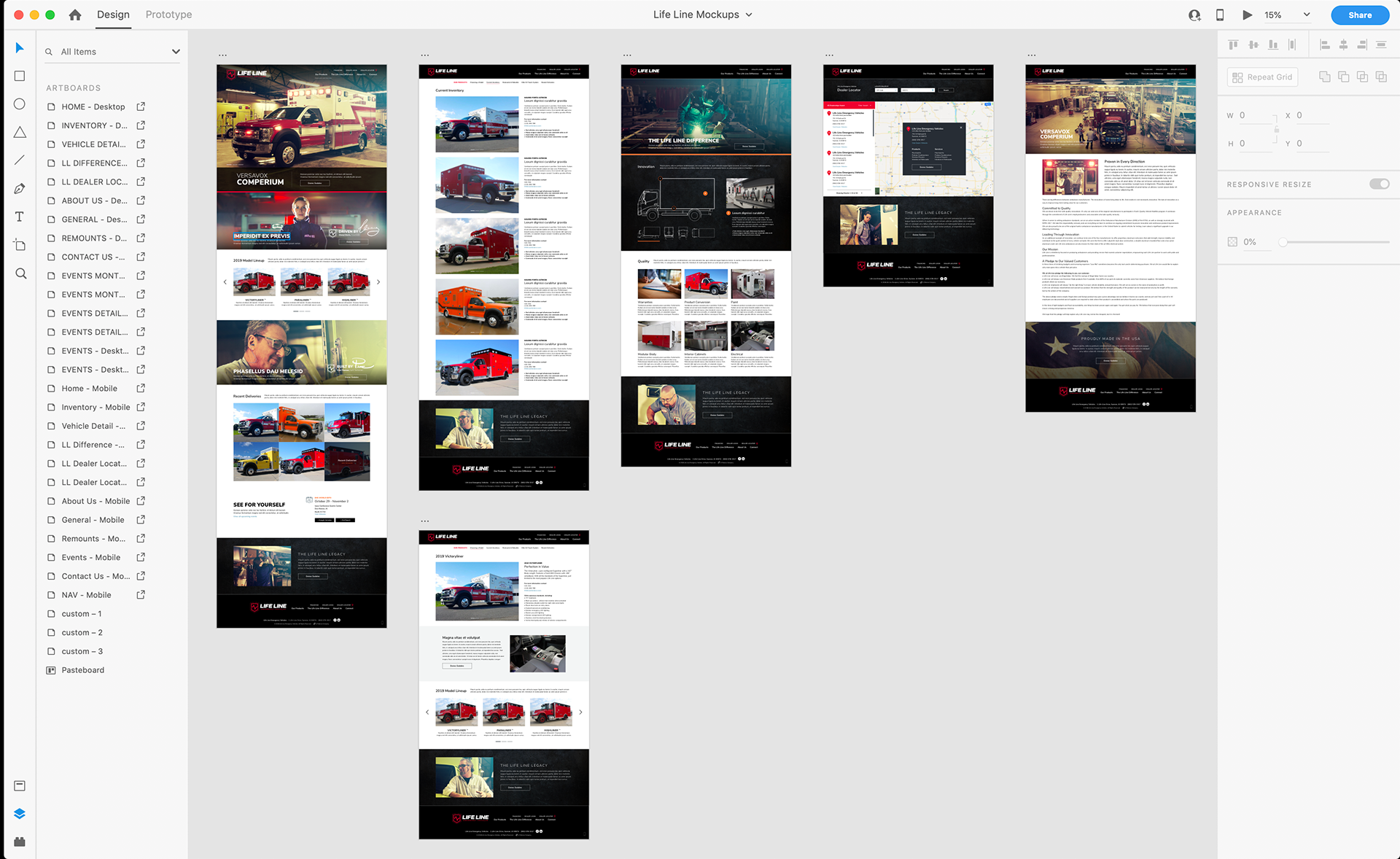The image size is (1400, 859).
Task: Select the Ellipse tool
Action: click(x=20, y=104)
